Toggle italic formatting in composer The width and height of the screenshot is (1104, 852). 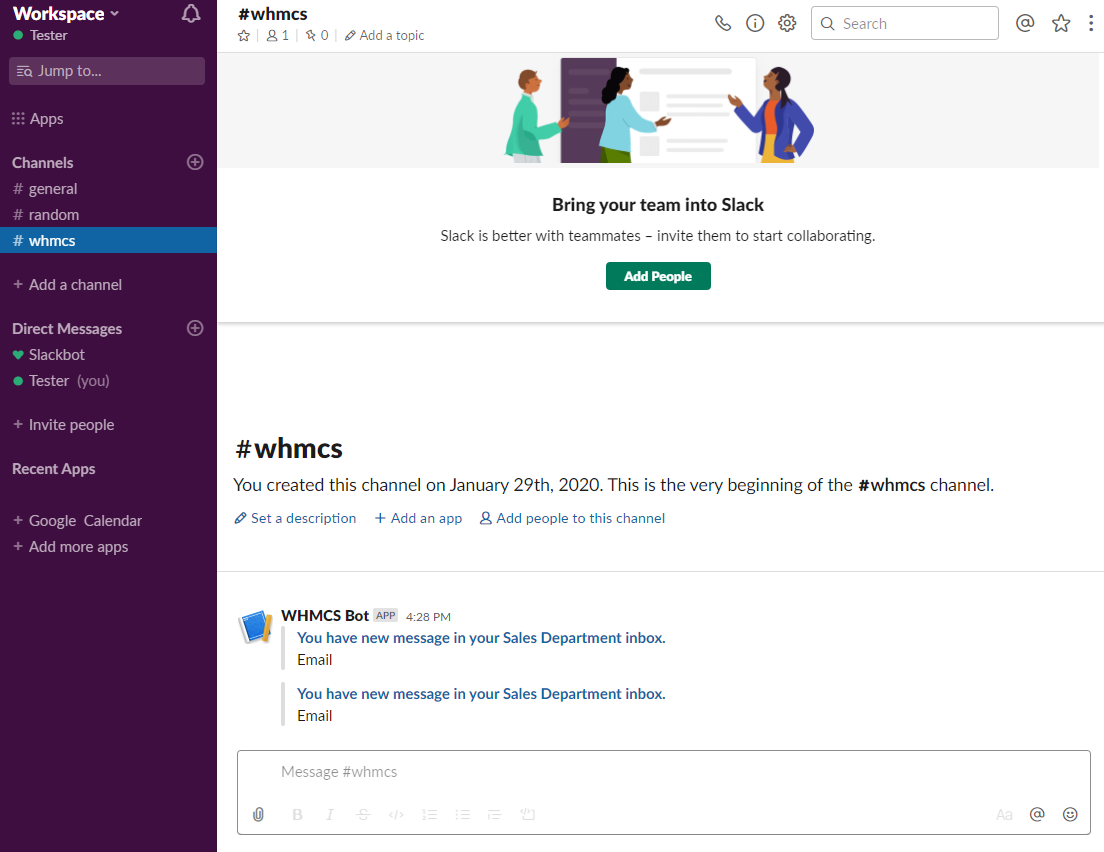tap(330, 814)
